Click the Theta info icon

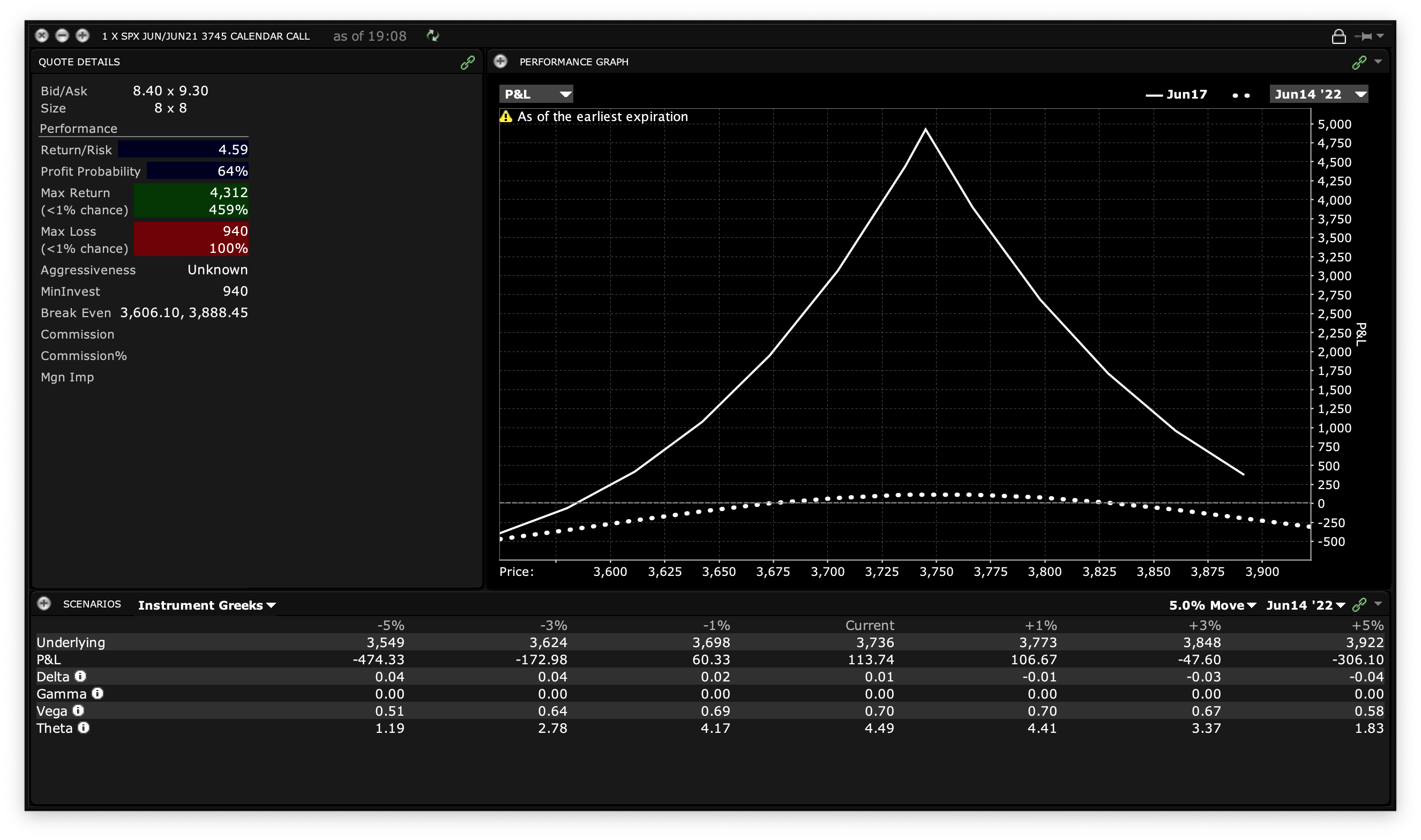point(83,727)
